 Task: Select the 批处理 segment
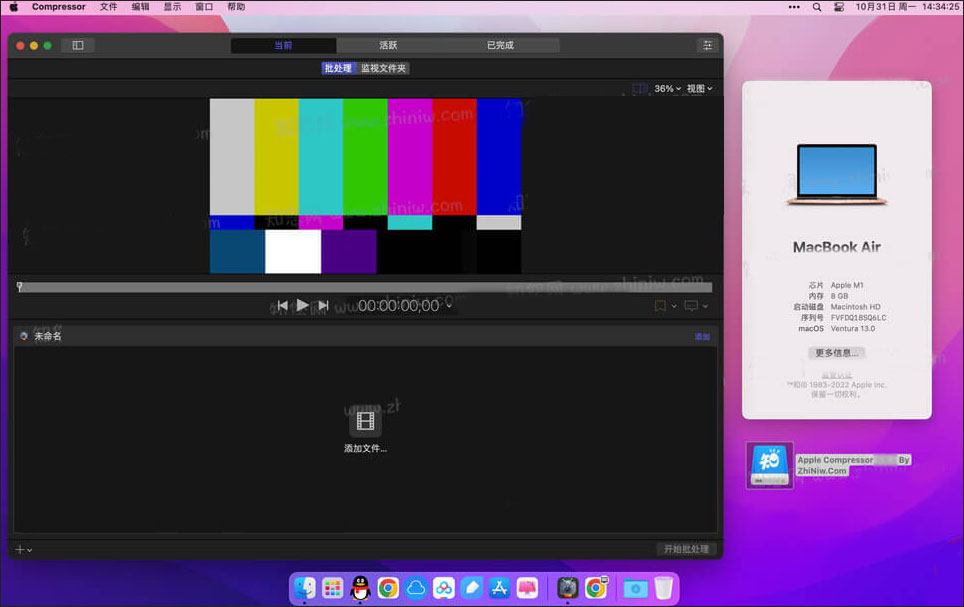click(x=338, y=68)
